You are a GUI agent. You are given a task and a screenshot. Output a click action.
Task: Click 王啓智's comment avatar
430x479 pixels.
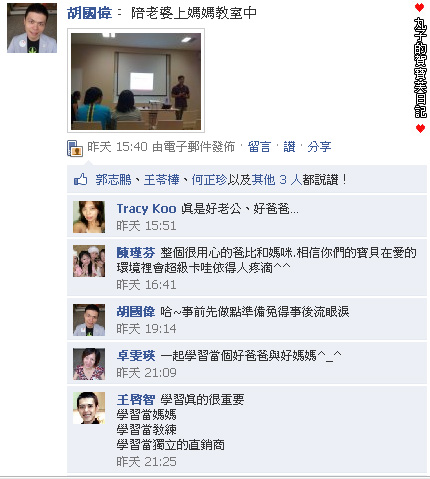tap(89, 408)
